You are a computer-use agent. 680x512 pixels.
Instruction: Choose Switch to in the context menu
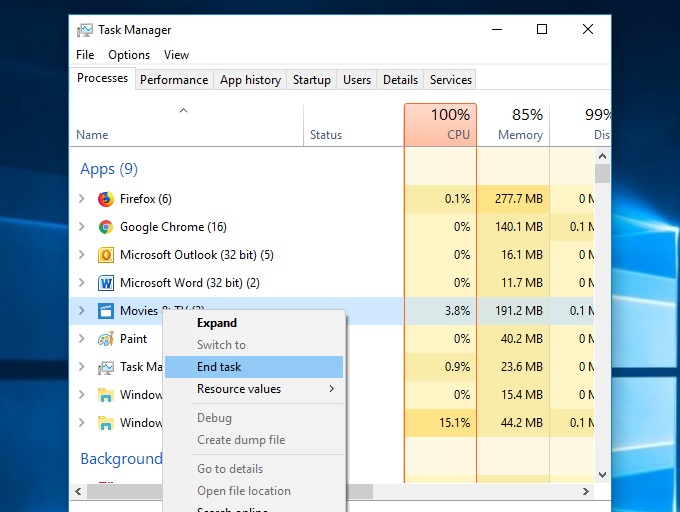pos(254,345)
